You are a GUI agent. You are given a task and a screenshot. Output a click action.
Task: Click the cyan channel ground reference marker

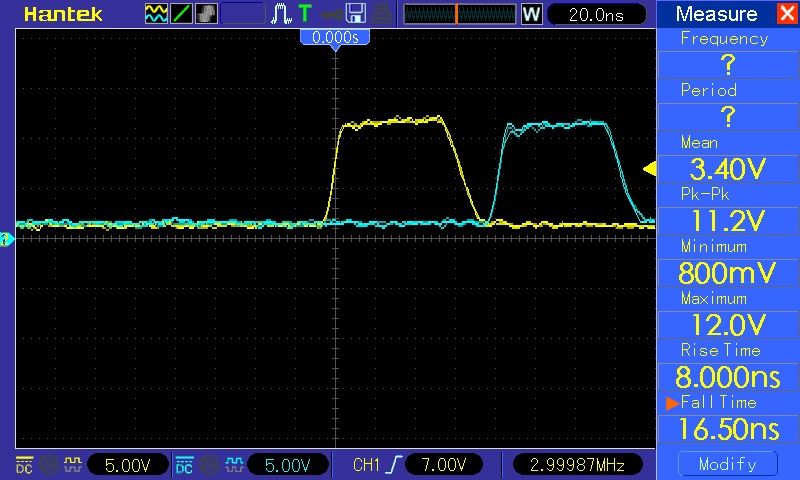[7, 239]
